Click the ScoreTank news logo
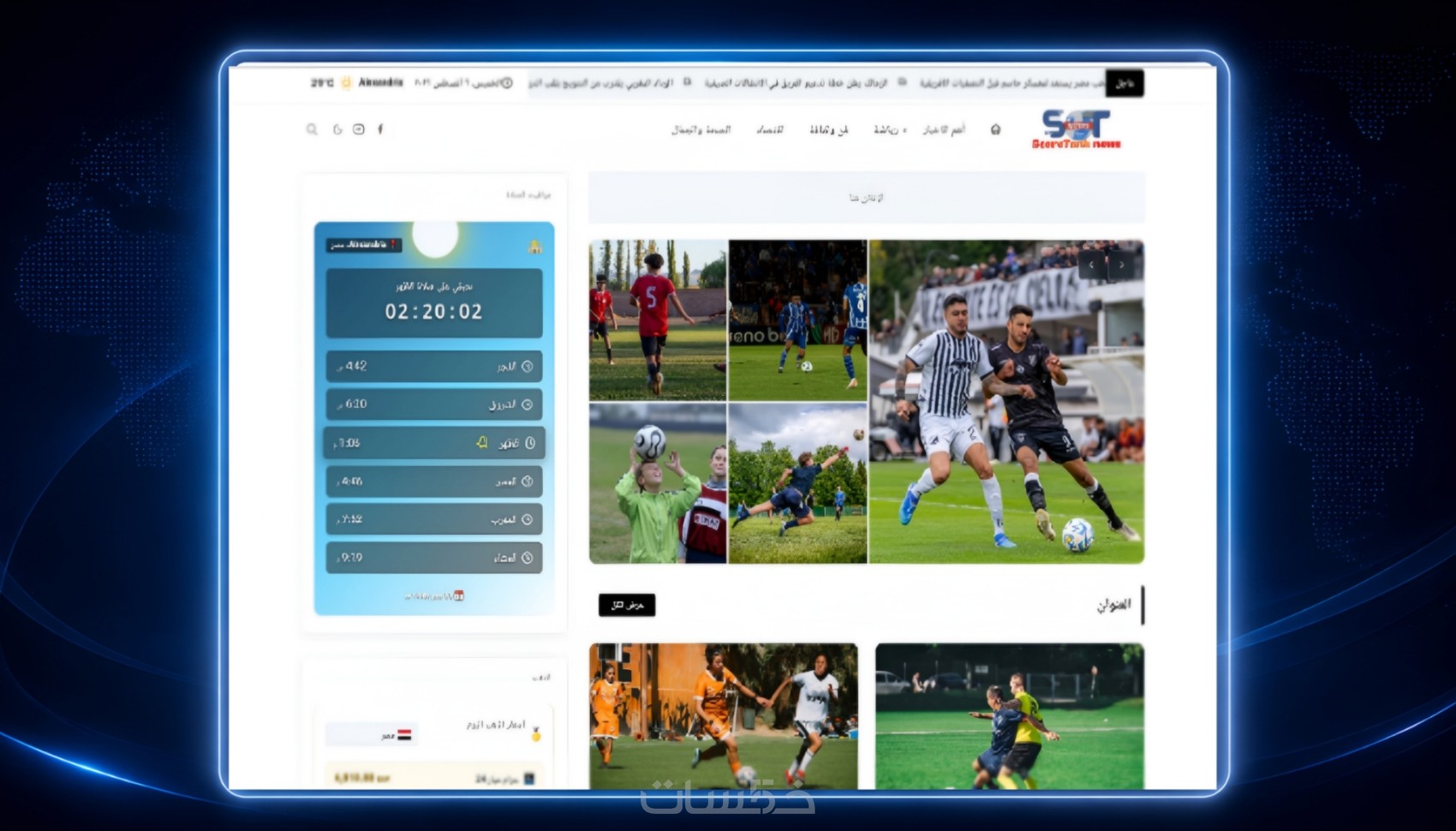 click(1076, 129)
